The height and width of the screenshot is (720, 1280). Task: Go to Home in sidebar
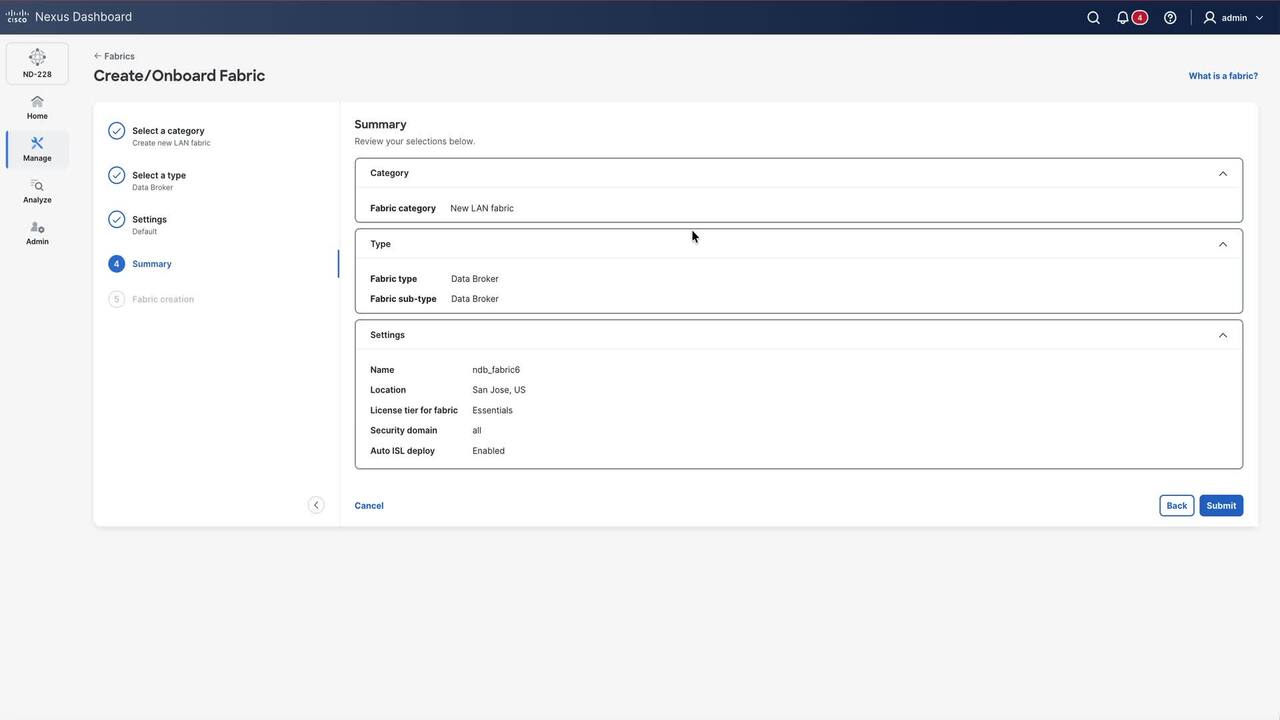pyautogui.click(x=37, y=107)
